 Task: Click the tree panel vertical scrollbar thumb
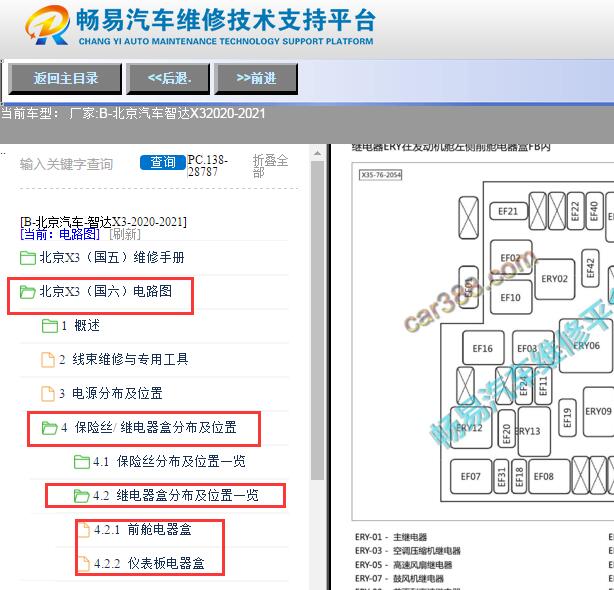318,320
